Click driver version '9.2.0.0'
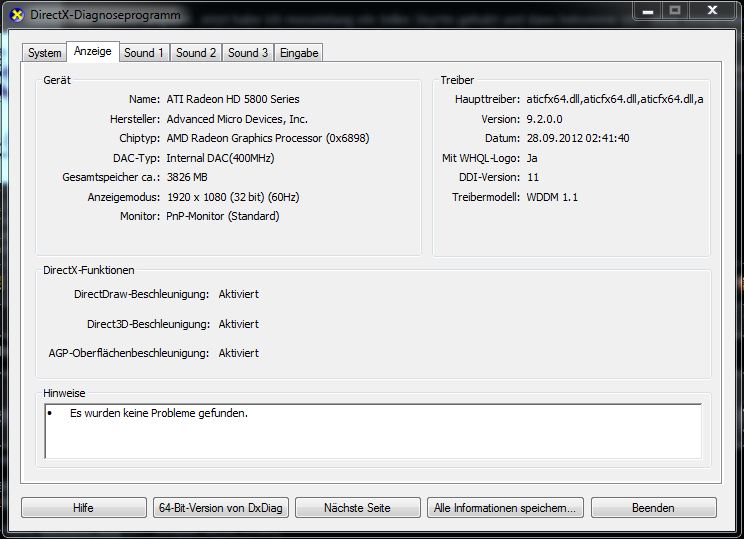The width and height of the screenshot is (744, 539). [544, 119]
